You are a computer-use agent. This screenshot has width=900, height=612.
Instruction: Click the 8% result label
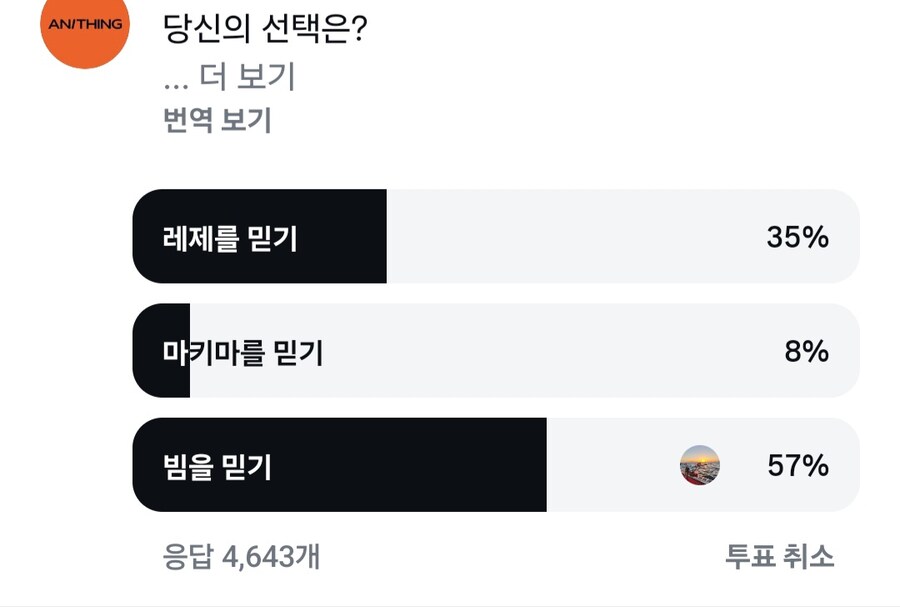pos(806,352)
